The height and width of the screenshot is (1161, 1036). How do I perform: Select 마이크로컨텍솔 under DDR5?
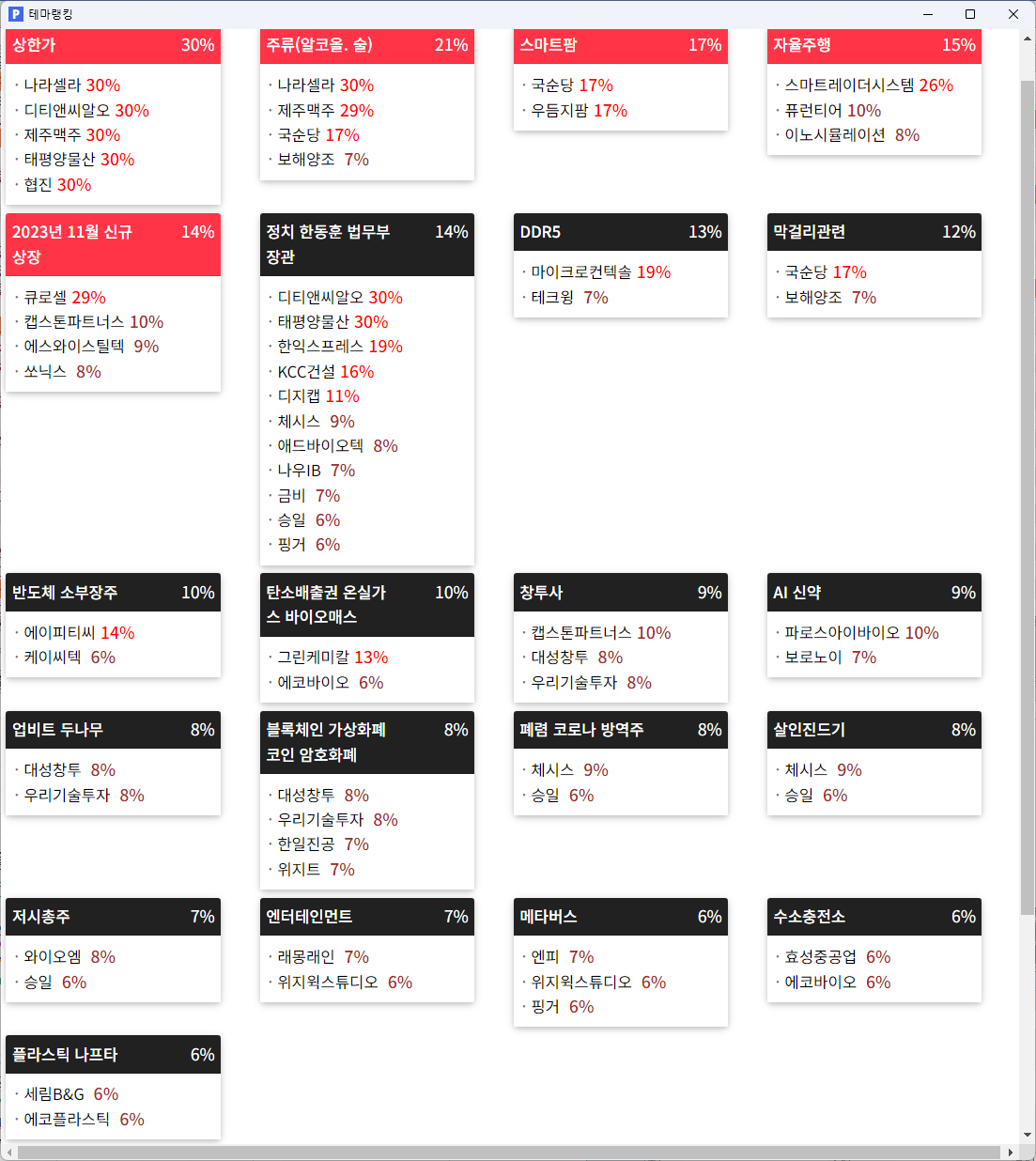coord(580,272)
